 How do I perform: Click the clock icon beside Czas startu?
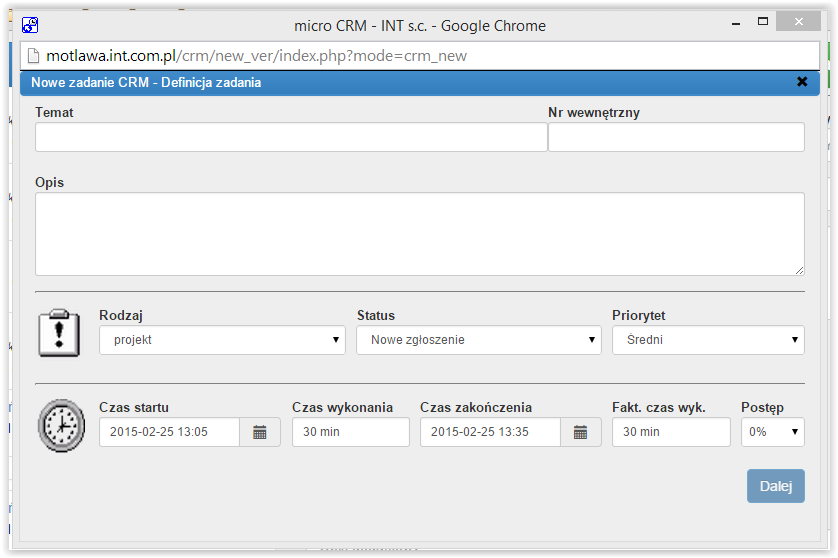(x=61, y=425)
